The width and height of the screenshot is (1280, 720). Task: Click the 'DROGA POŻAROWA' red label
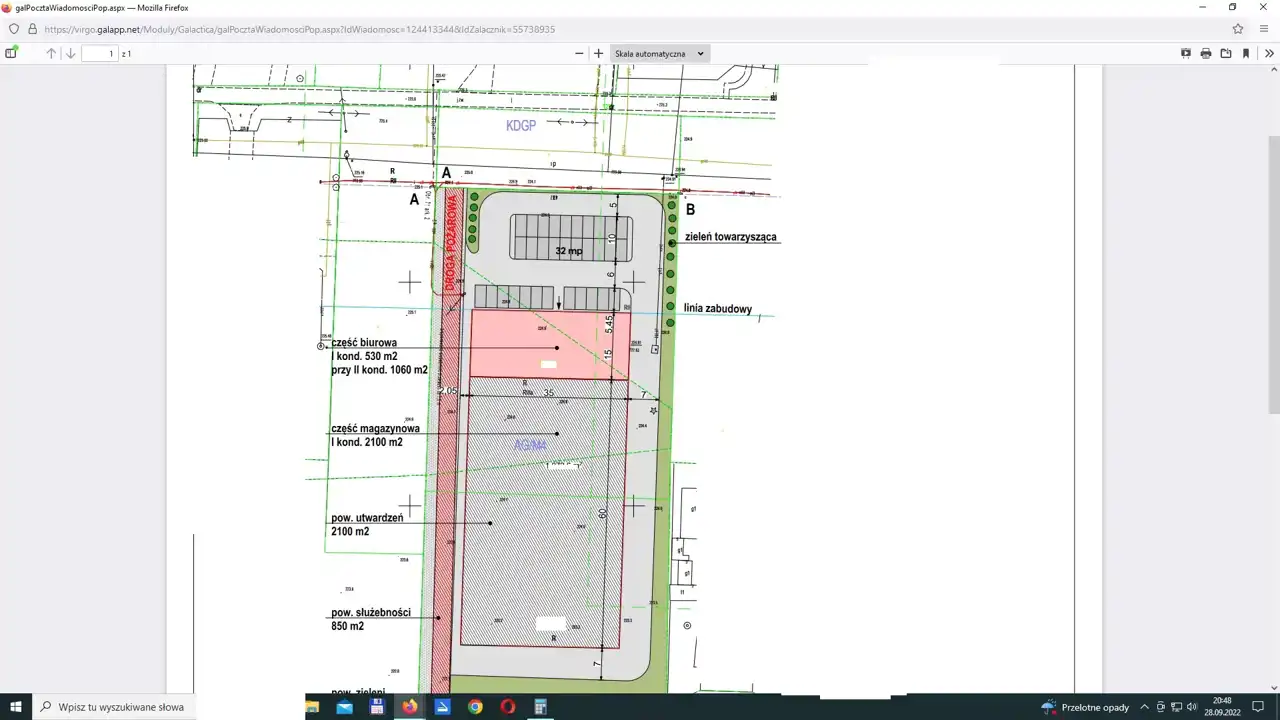tap(451, 243)
